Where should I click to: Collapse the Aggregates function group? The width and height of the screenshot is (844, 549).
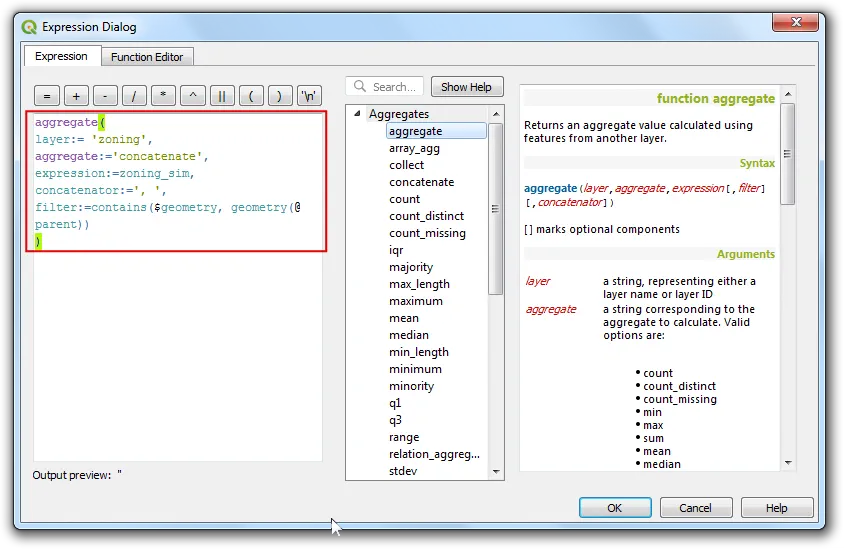pos(357,114)
